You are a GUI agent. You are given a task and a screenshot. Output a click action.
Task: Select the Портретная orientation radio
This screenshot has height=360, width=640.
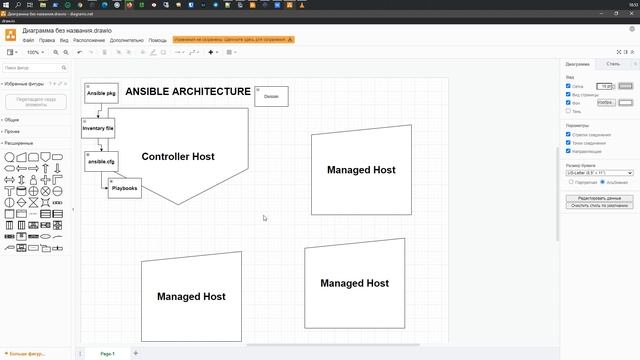[571, 182]
